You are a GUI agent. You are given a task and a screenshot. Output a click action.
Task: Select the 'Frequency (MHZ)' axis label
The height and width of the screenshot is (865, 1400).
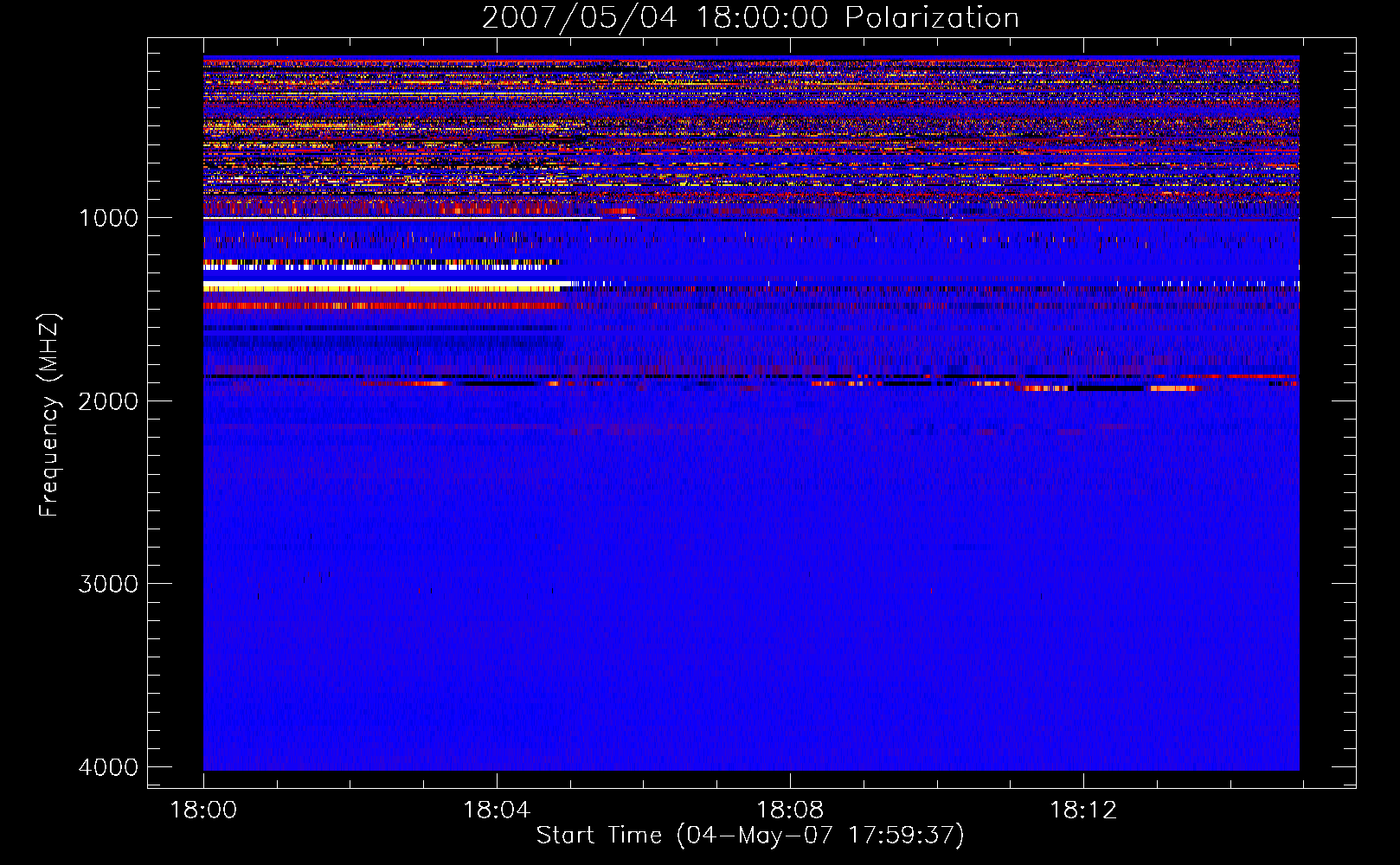point(50,415)
